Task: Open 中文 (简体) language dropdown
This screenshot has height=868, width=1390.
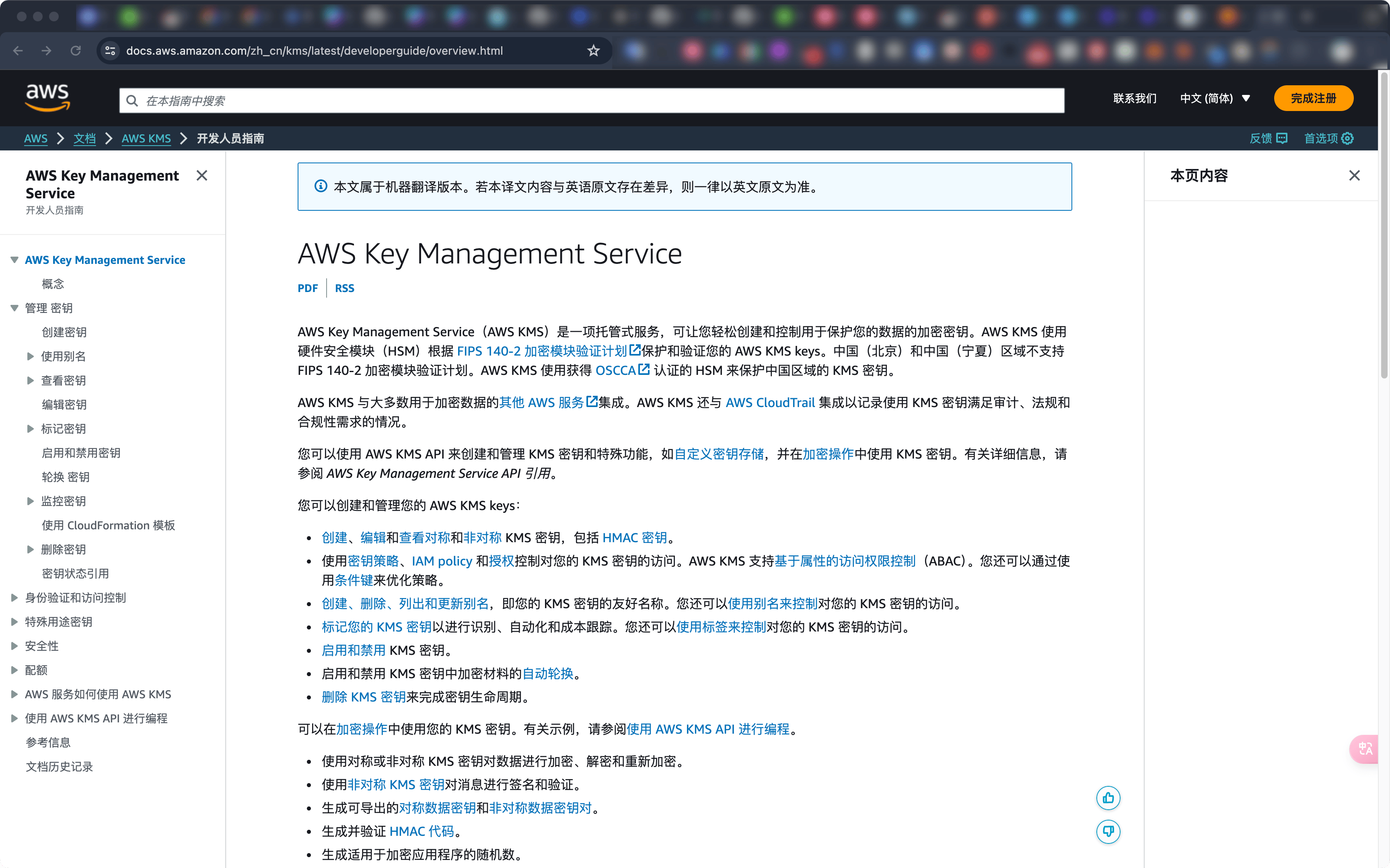Action: coord(1215,98)
